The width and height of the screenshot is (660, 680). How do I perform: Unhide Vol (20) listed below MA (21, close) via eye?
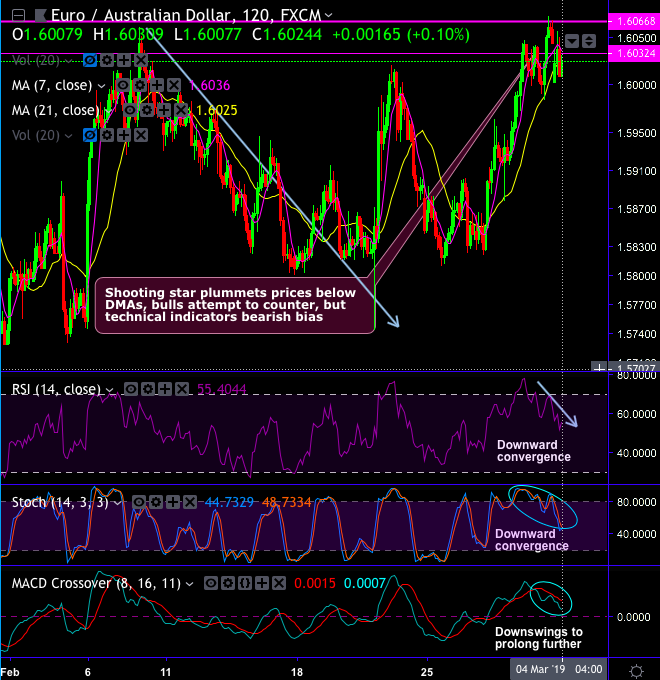click(90, 135)
